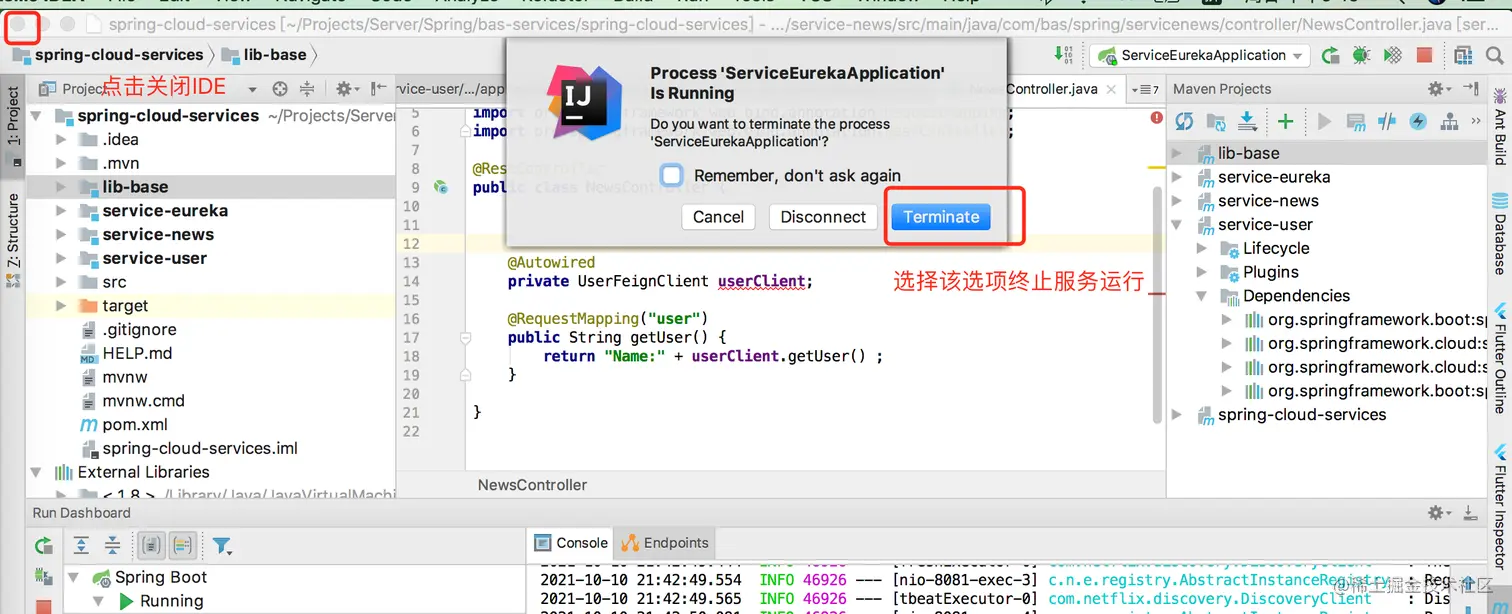Open the Flutter Outline side tab
1512x614 pixels.
click(x=1500, y=358)
